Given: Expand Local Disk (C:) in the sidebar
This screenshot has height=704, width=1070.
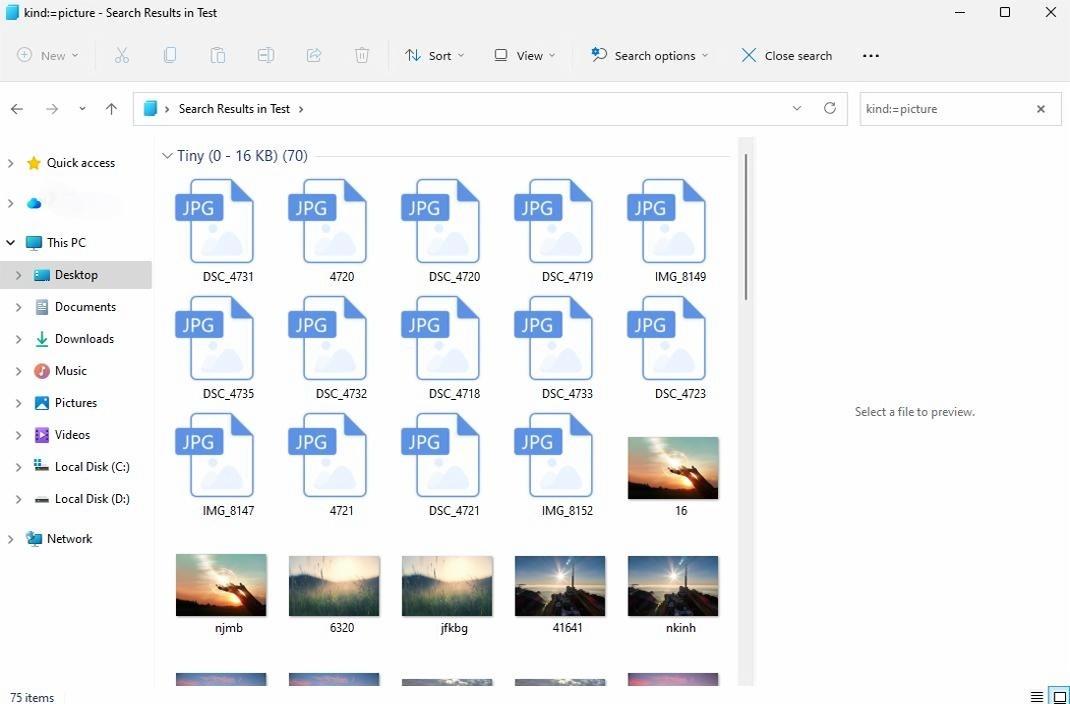Looking at the screenshot, I should click(20, 466).
